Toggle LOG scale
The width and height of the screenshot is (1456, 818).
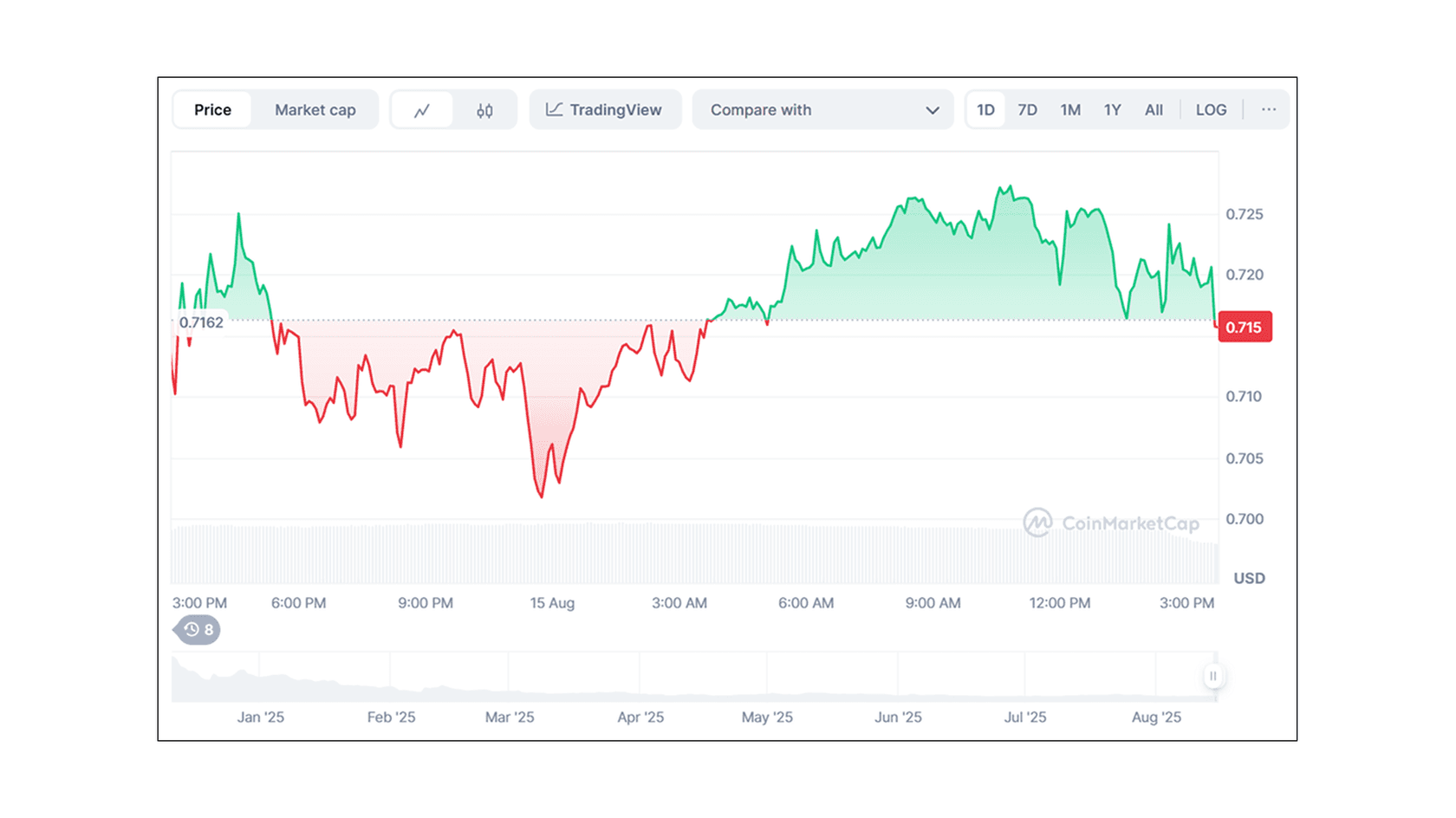tap(1211, 110)
